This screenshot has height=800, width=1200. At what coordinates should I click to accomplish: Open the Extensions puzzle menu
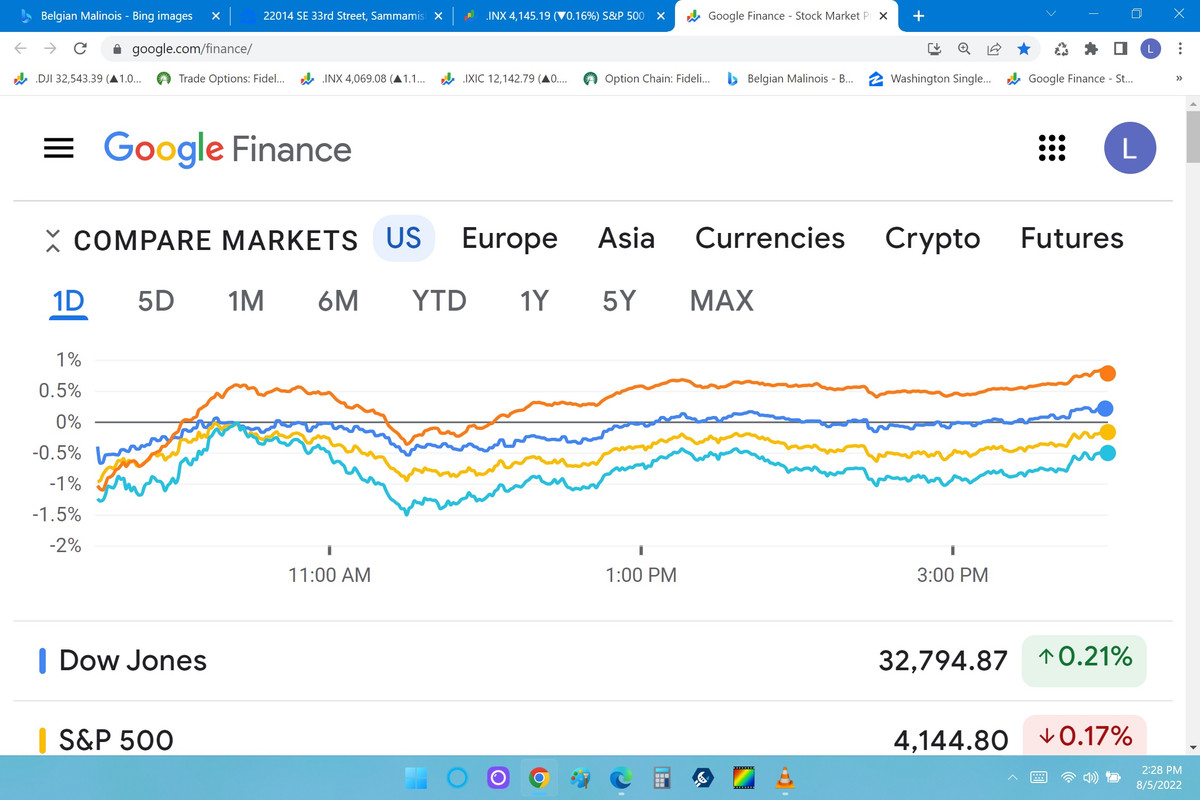point(1092,48)
